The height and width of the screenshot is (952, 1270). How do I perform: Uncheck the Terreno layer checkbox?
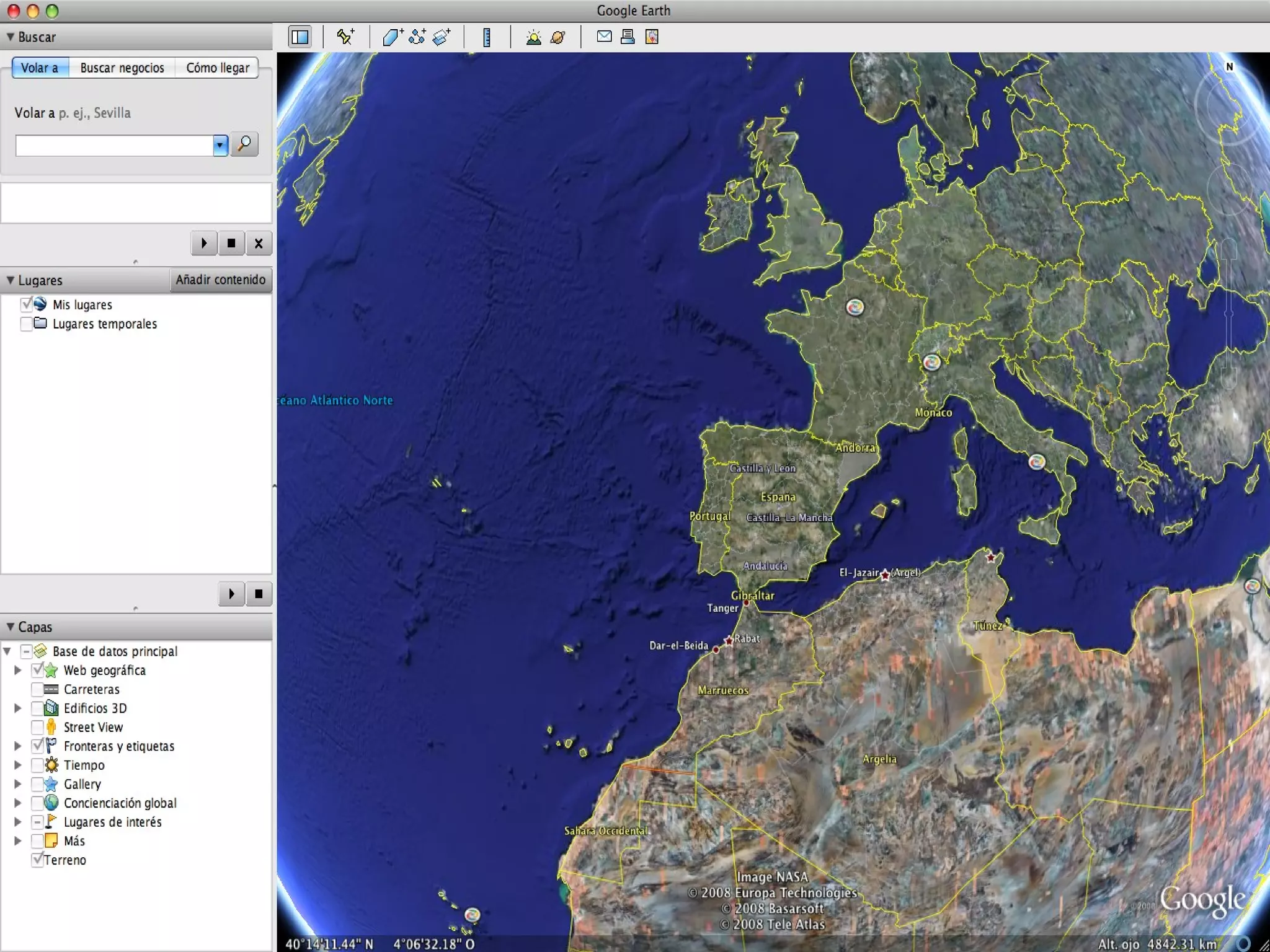(x=37, y=860)
